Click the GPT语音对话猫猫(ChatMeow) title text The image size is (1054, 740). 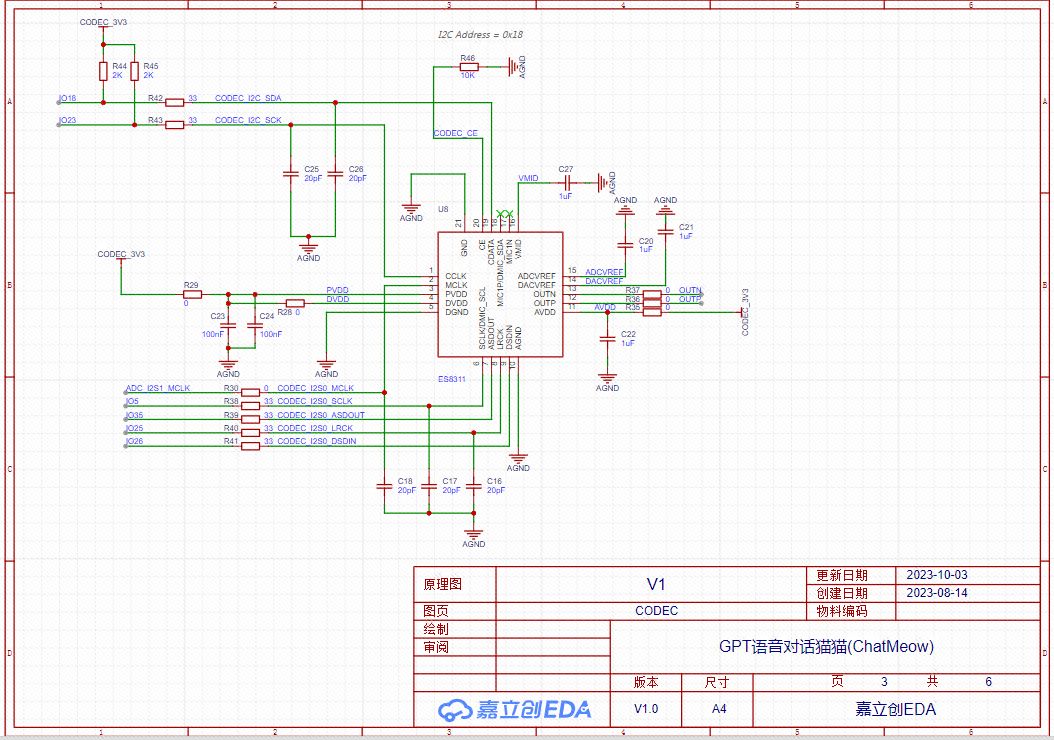click(826, 646)
